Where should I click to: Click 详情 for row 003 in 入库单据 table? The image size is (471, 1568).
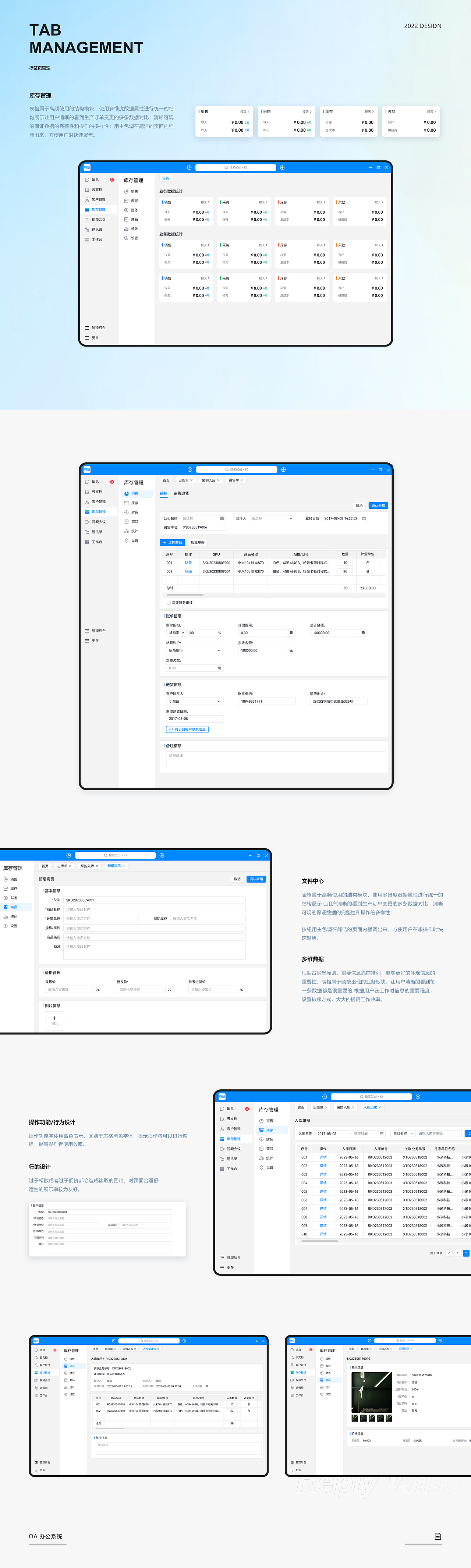click(x=323, y=1174)
